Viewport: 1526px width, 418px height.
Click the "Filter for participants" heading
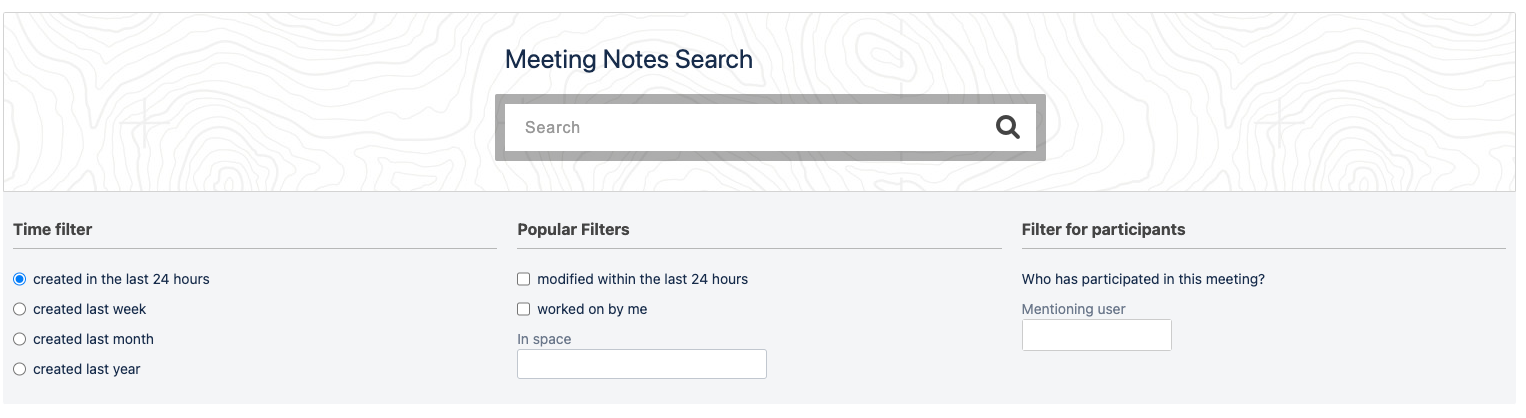tap(1103, 229)
